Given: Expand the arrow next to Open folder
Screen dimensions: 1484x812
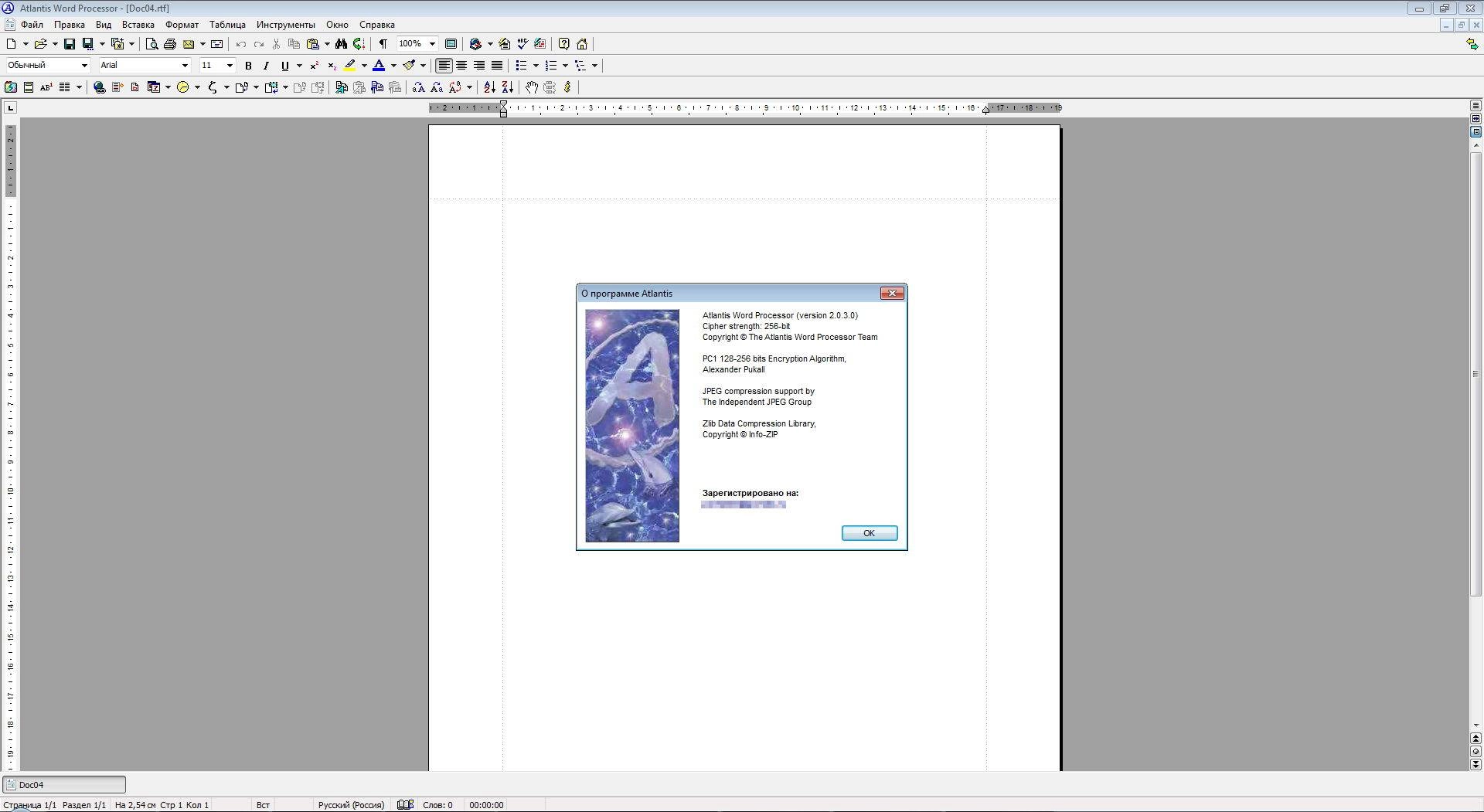Looking at the screenshot, I should click(55, 44).
